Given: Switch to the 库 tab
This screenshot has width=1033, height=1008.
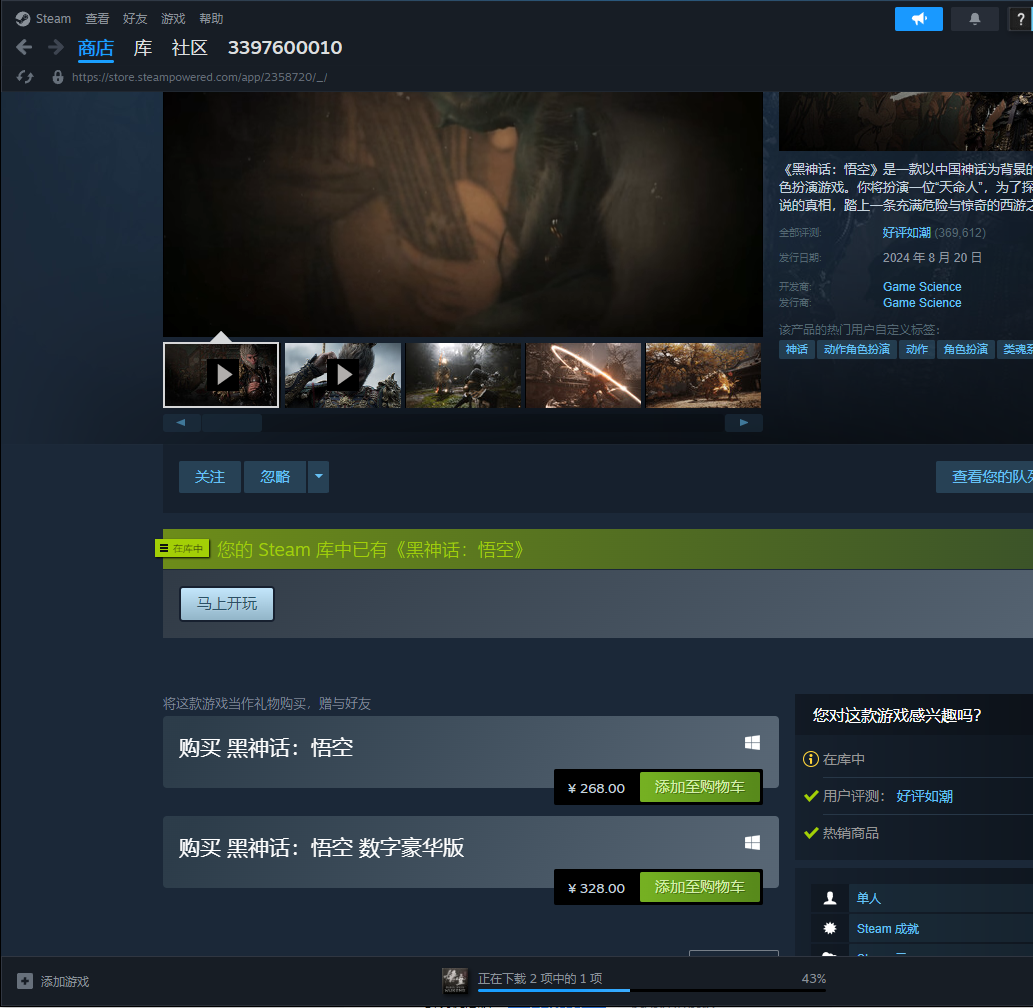Looking at the screenshot, I should click(x=143, y=48).
